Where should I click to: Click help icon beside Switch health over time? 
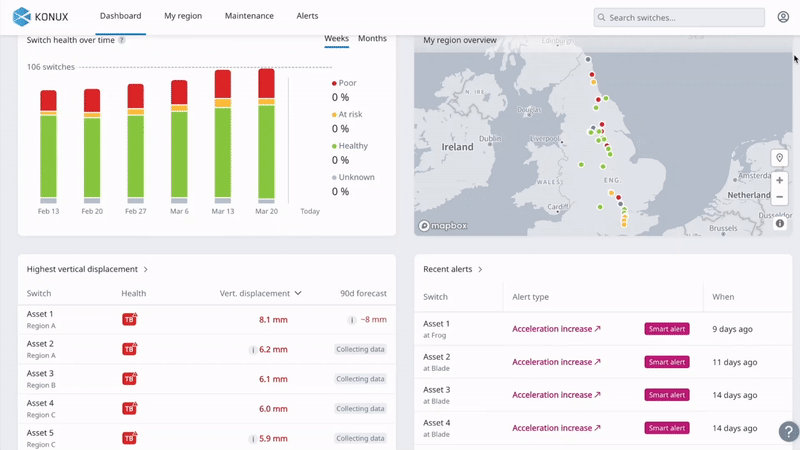(x=122, y=40)
